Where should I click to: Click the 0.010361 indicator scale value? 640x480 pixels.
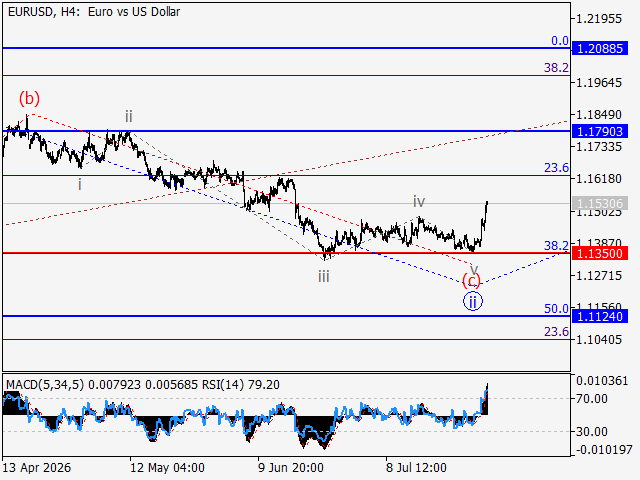click(x=602, y=381)
